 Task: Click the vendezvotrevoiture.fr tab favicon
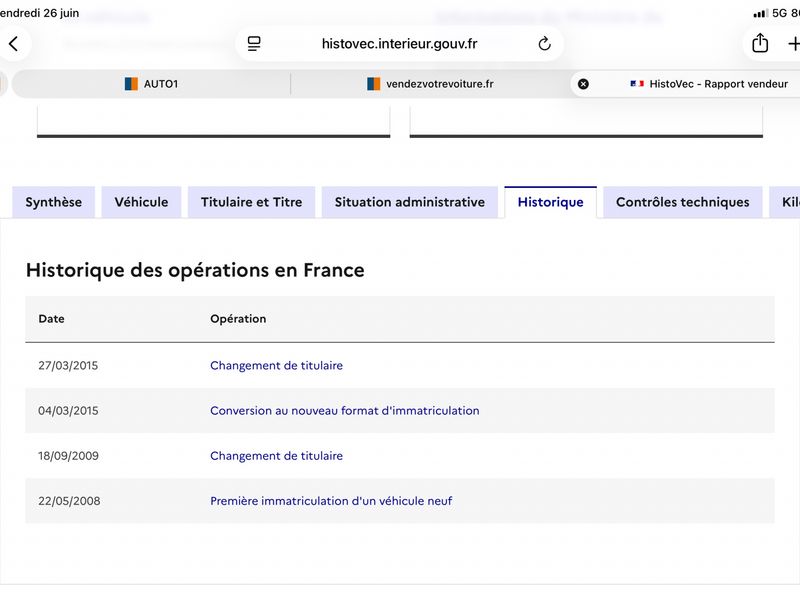(373, 84)
